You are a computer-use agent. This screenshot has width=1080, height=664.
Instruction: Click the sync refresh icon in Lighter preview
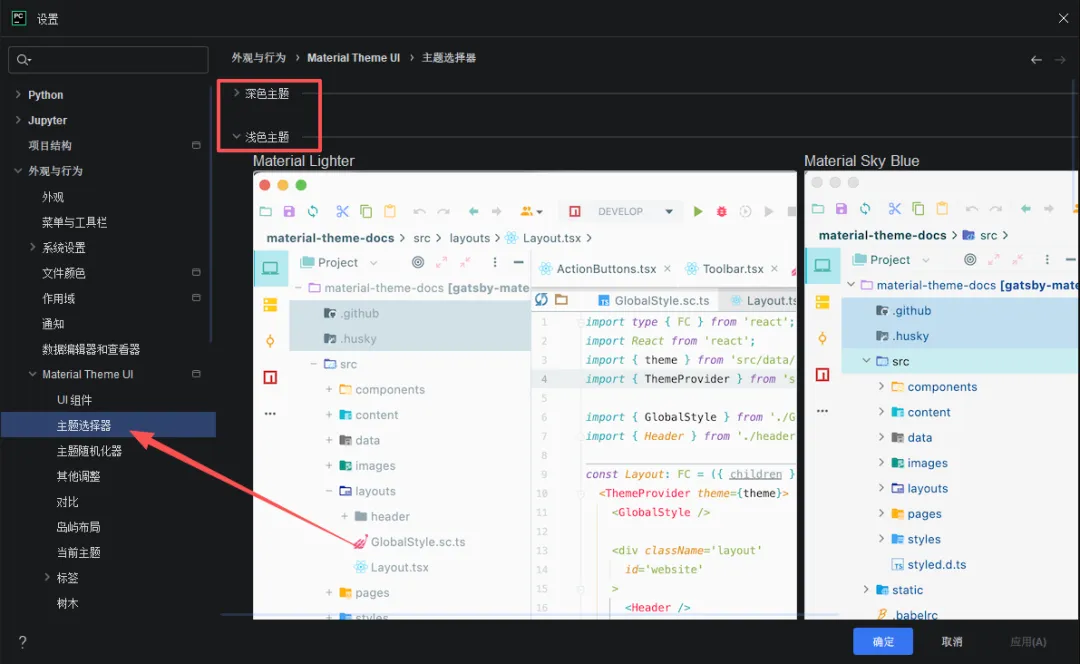pos(313,211)
